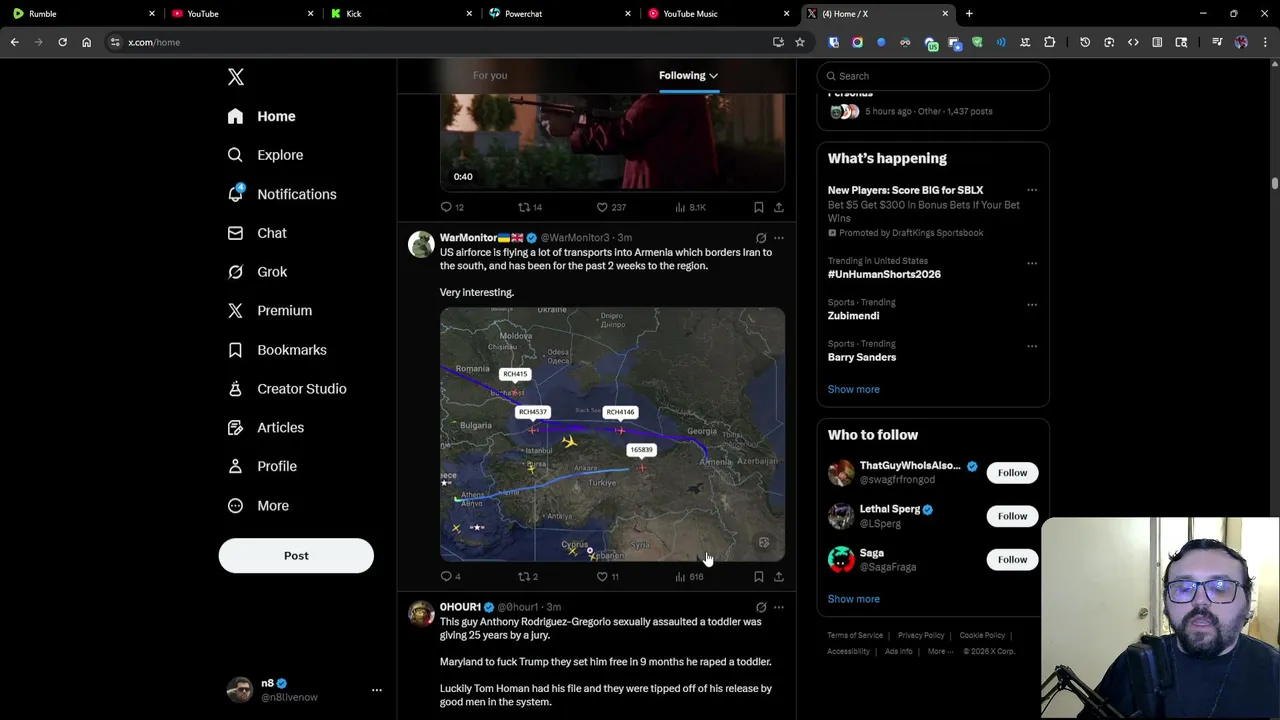Open more menu on WarMonitor post

tap(779, 238)
